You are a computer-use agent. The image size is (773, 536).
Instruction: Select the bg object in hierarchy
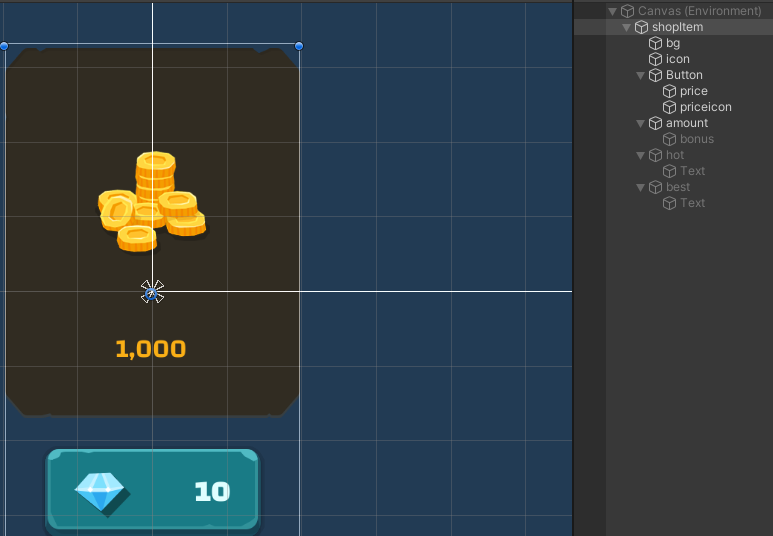pos(673,43)
